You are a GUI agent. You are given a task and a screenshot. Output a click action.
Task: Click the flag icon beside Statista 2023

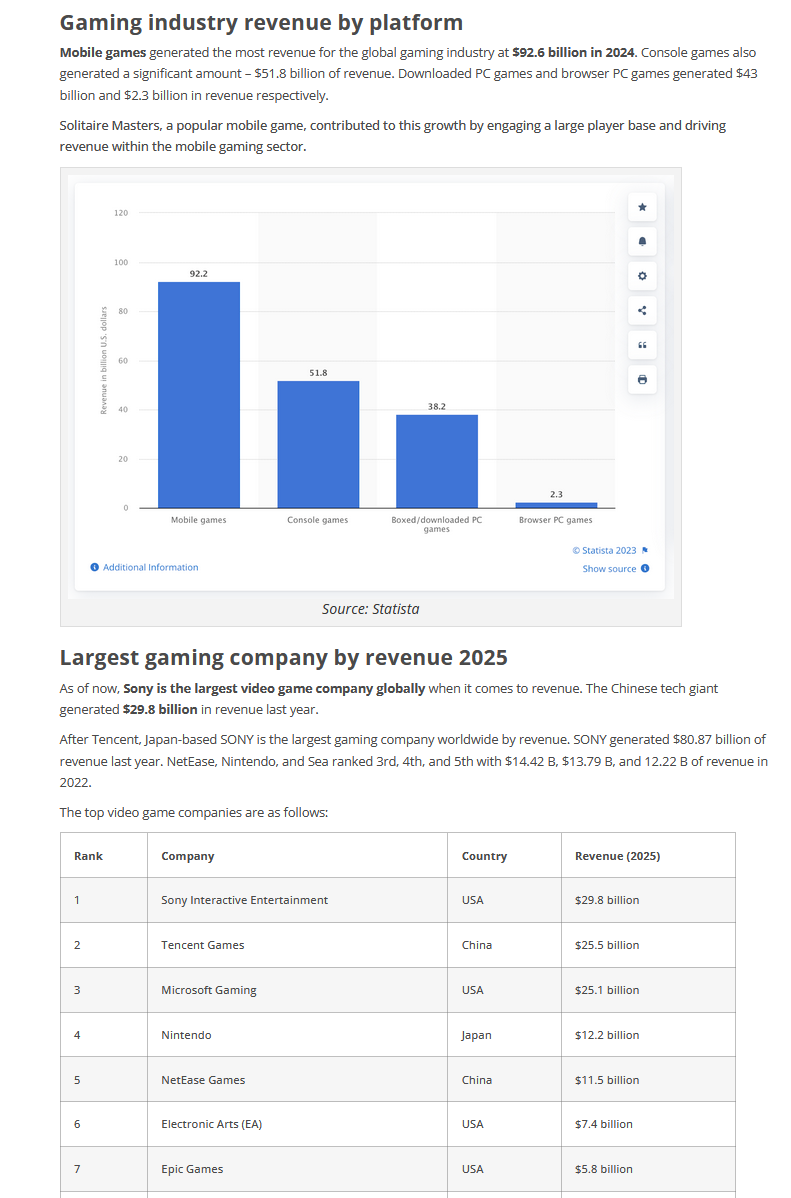click(645, 550)
